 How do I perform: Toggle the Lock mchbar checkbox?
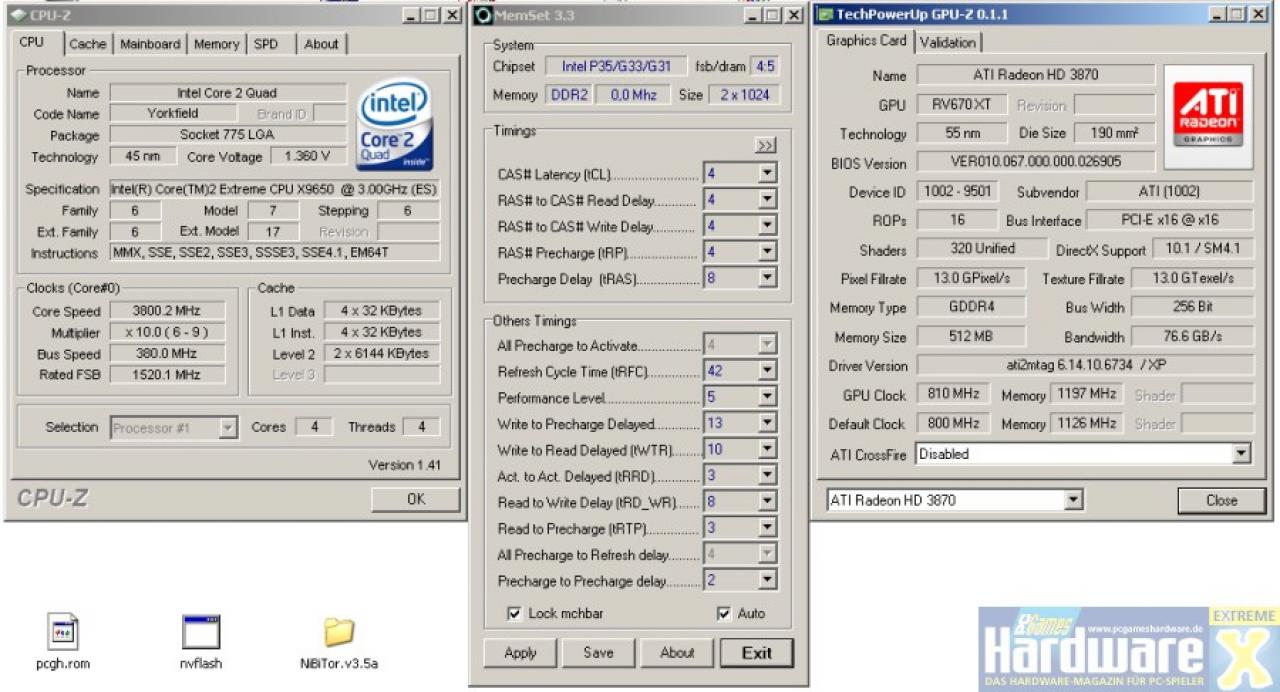pos(514,613)
